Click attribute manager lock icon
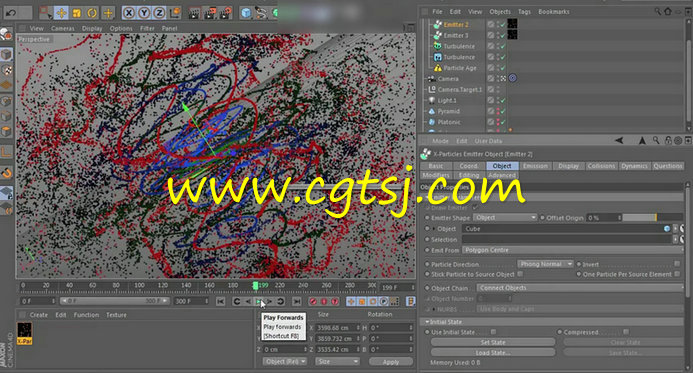Viewport: 693px width, 373px height. [x=668, y=141]
